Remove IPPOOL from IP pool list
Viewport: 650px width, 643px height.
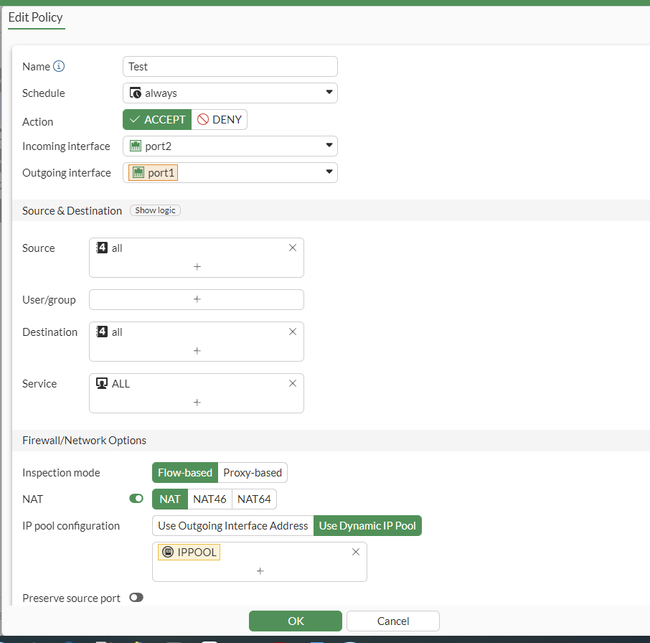pos(355,552)
